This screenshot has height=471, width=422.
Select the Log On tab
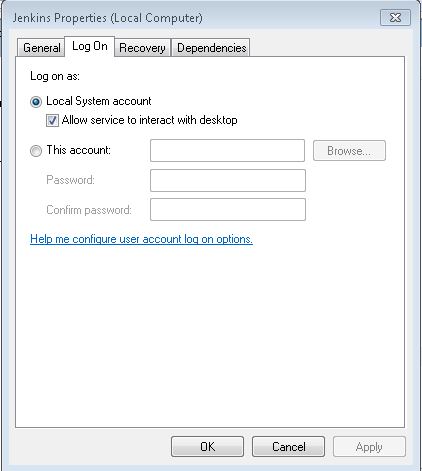(x=90, y=46)
